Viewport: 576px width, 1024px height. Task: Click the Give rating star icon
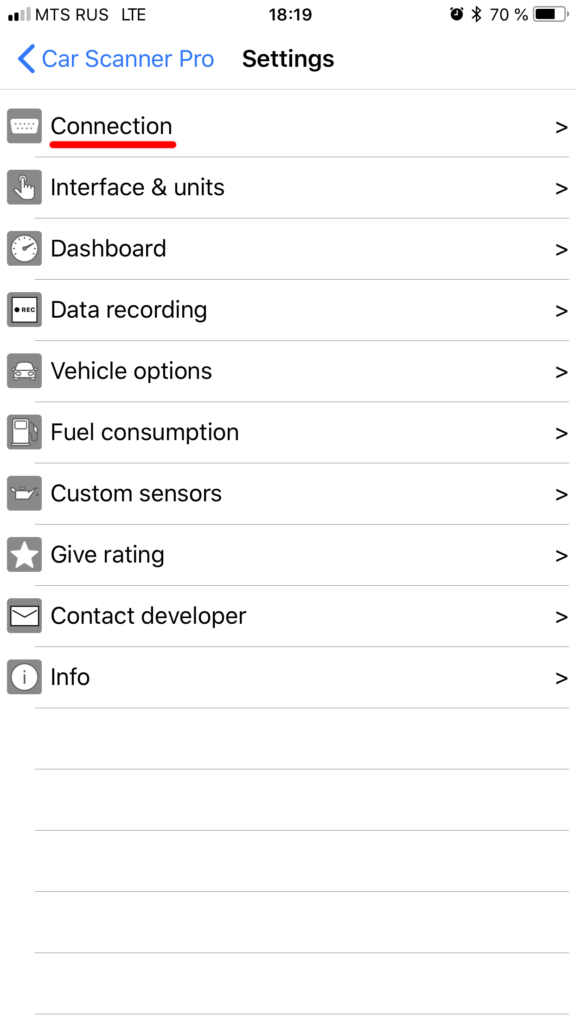coord(24,555)
